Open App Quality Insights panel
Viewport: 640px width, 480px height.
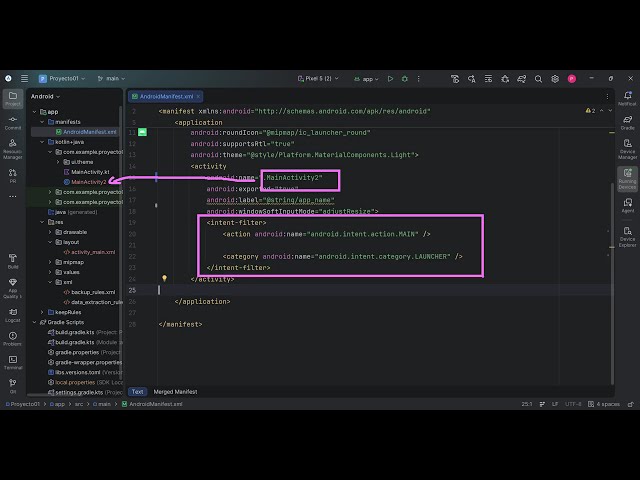tap(13, 288)
